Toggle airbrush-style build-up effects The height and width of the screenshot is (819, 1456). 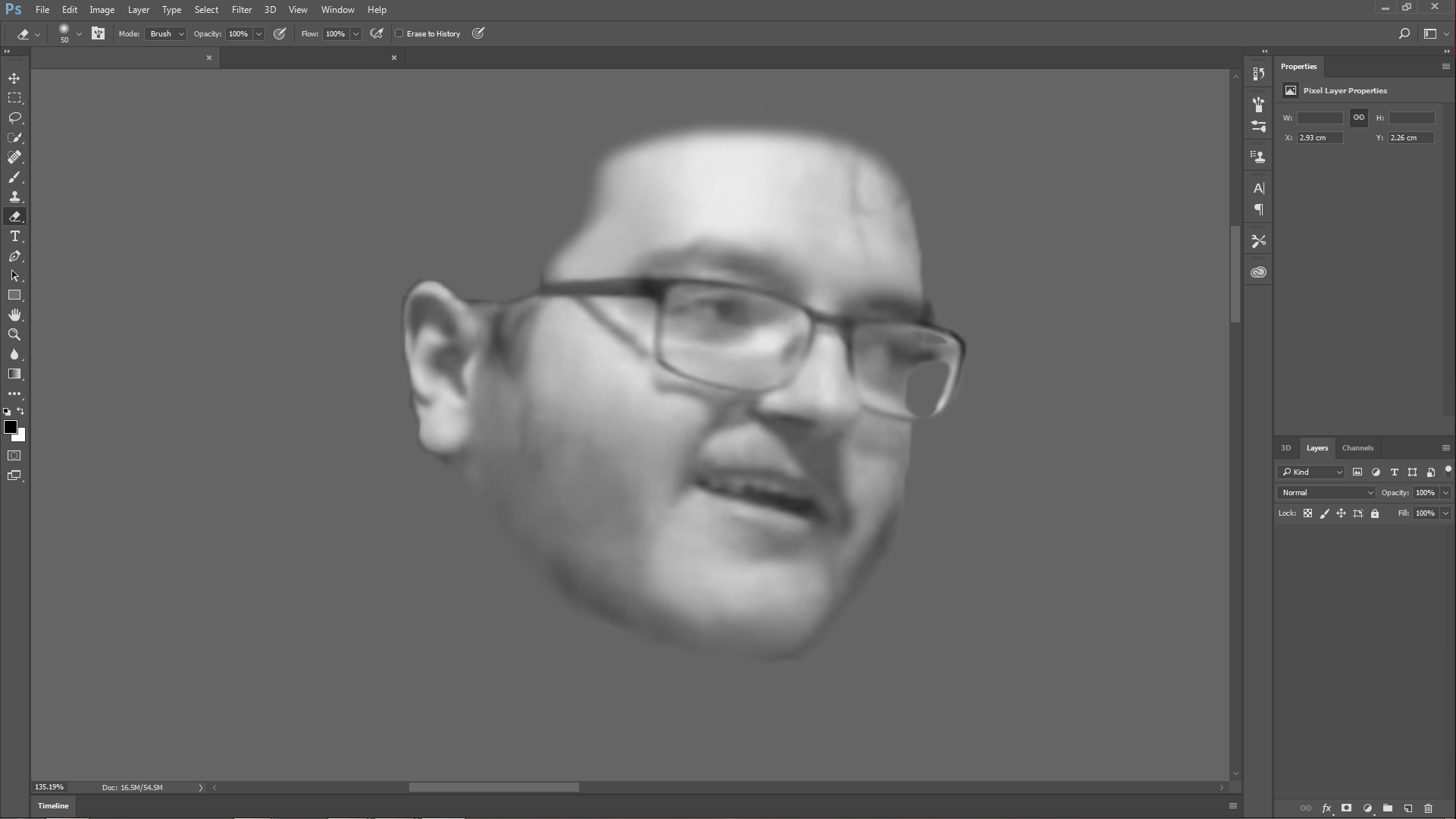tap(377, 33)
